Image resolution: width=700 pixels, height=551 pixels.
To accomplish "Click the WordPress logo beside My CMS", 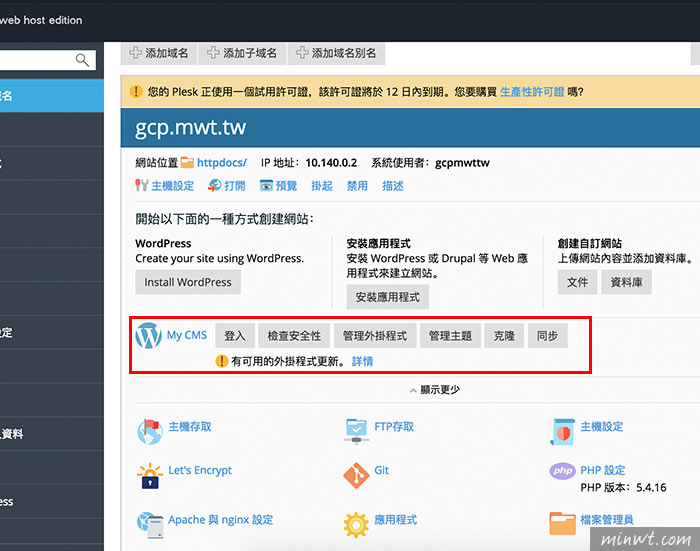I will 148,336.
